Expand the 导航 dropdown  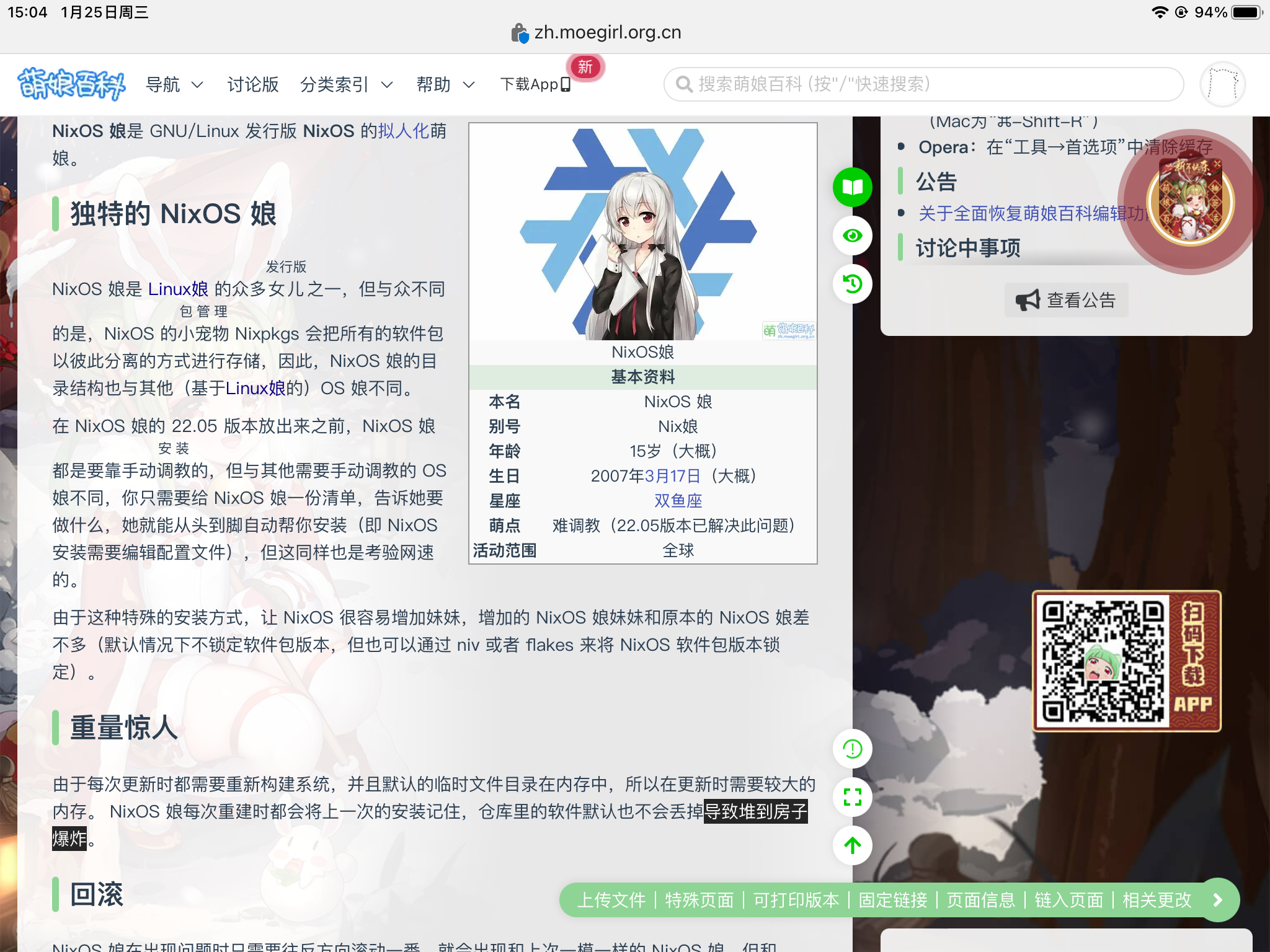[x=175, y=85]
